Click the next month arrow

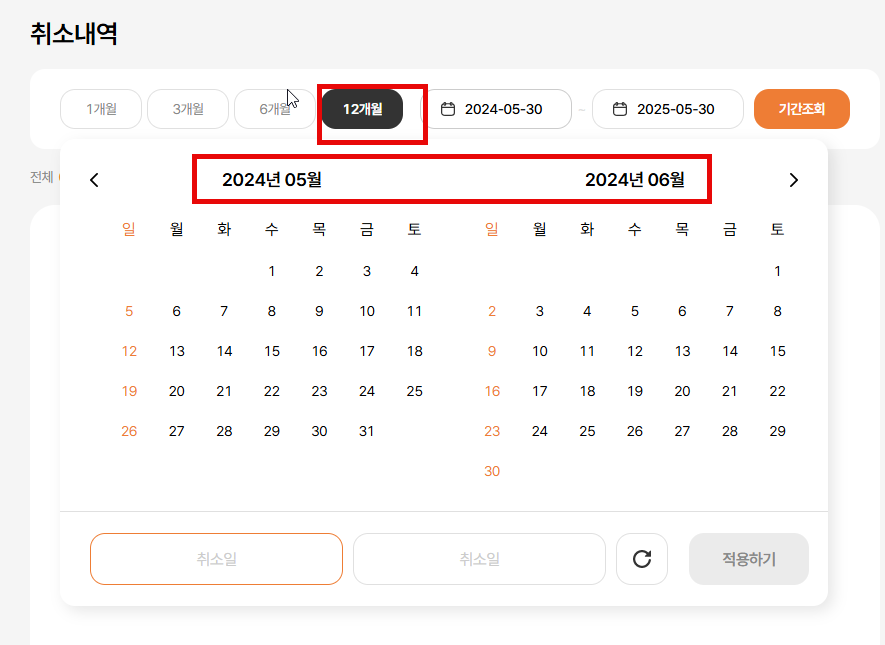point(794,180)
